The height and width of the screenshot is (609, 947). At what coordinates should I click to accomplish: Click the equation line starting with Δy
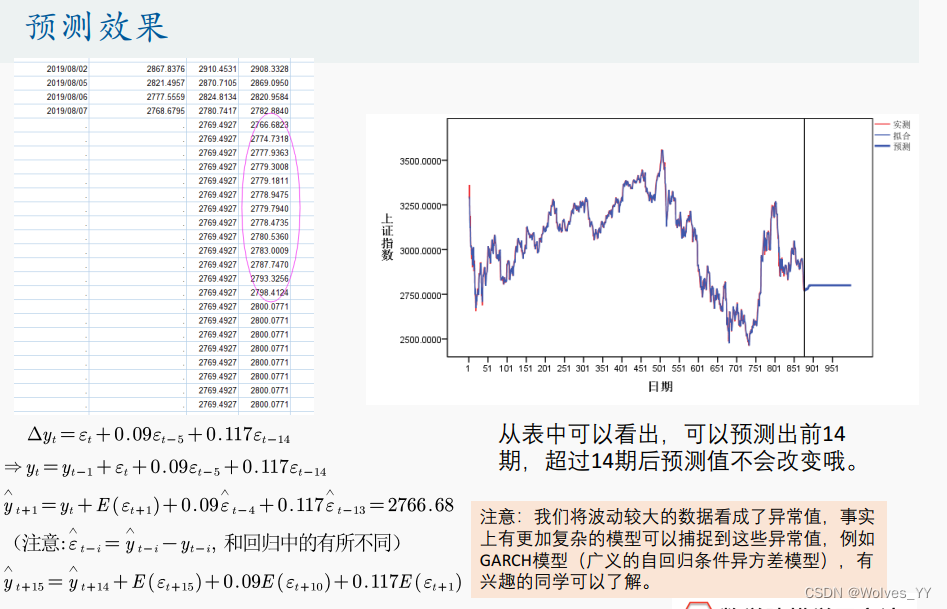[159, 435]
